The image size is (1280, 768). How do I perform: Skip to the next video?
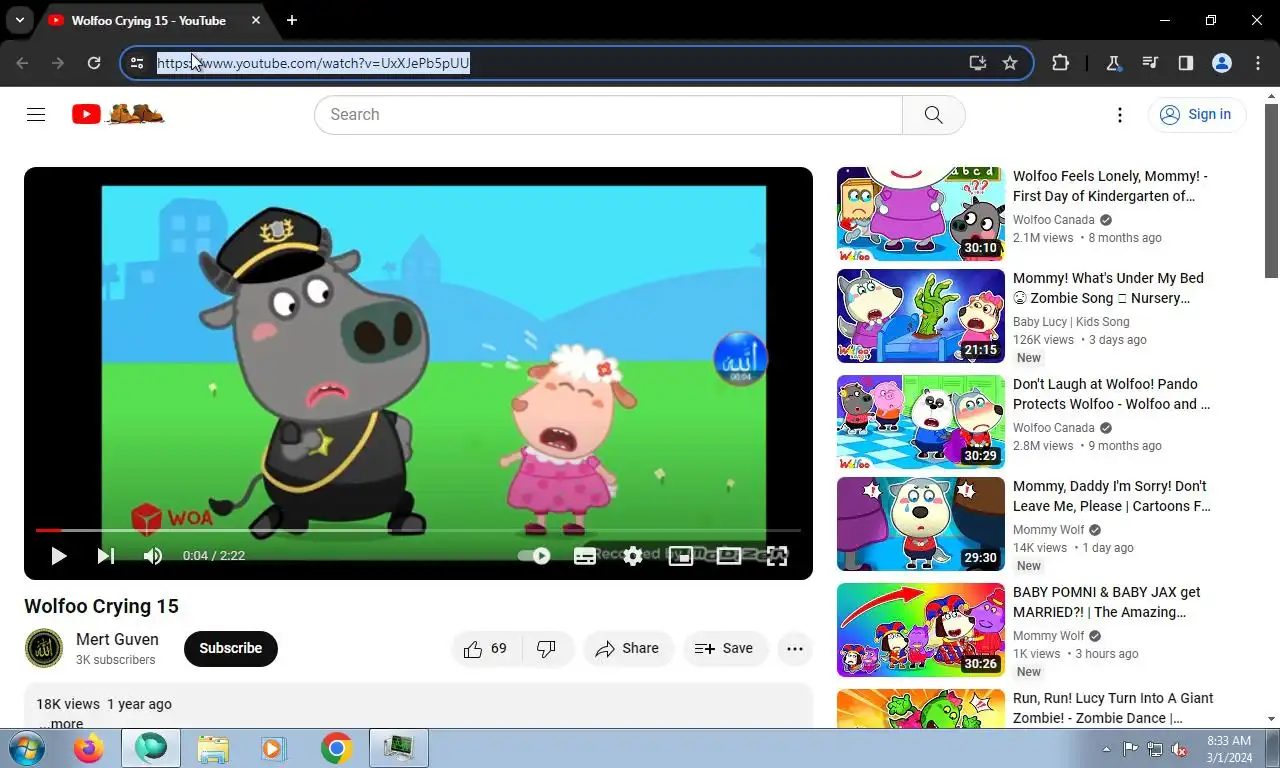point(105,556)
